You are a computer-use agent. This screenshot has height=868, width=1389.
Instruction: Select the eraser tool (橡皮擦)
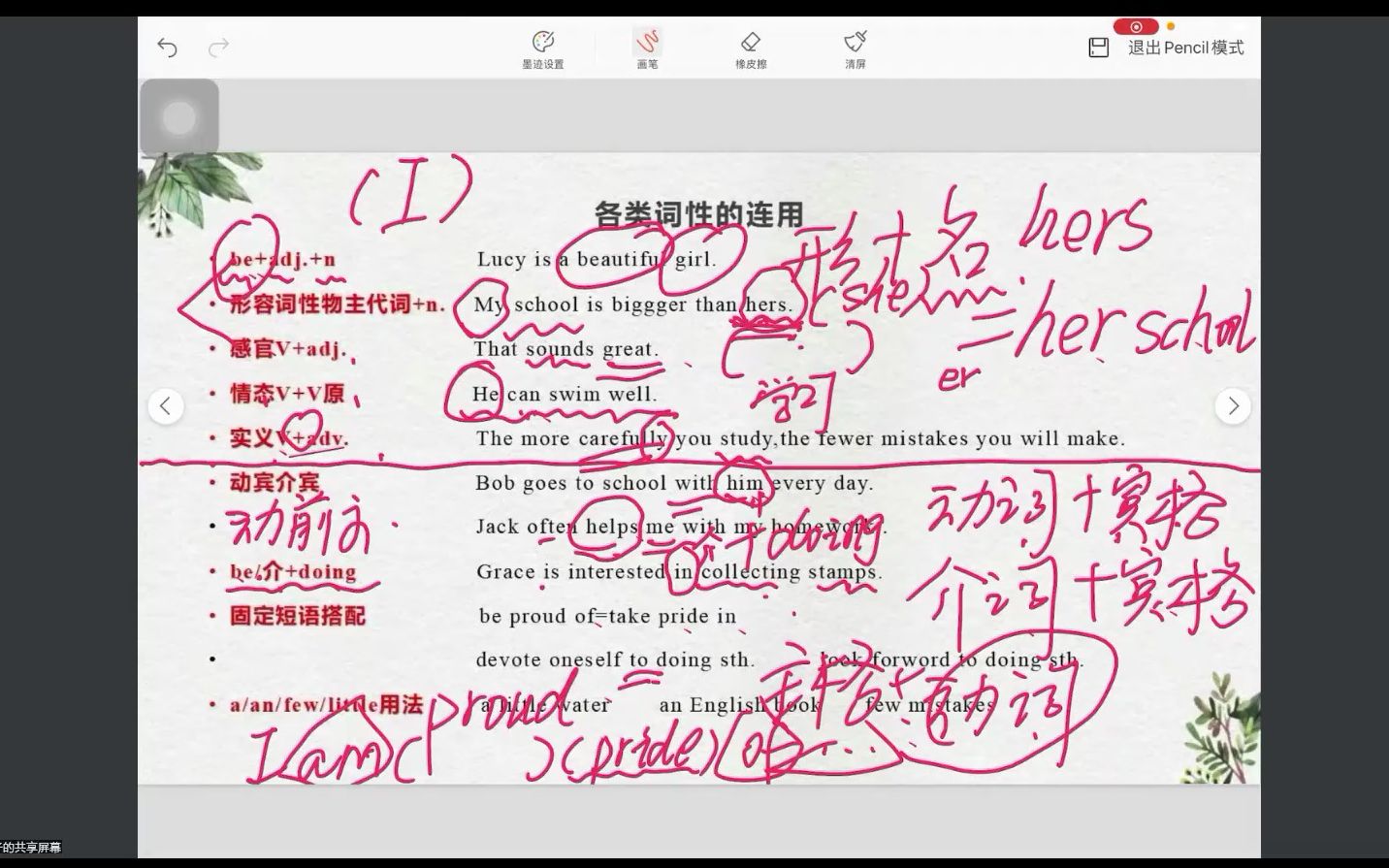(751, 49)
